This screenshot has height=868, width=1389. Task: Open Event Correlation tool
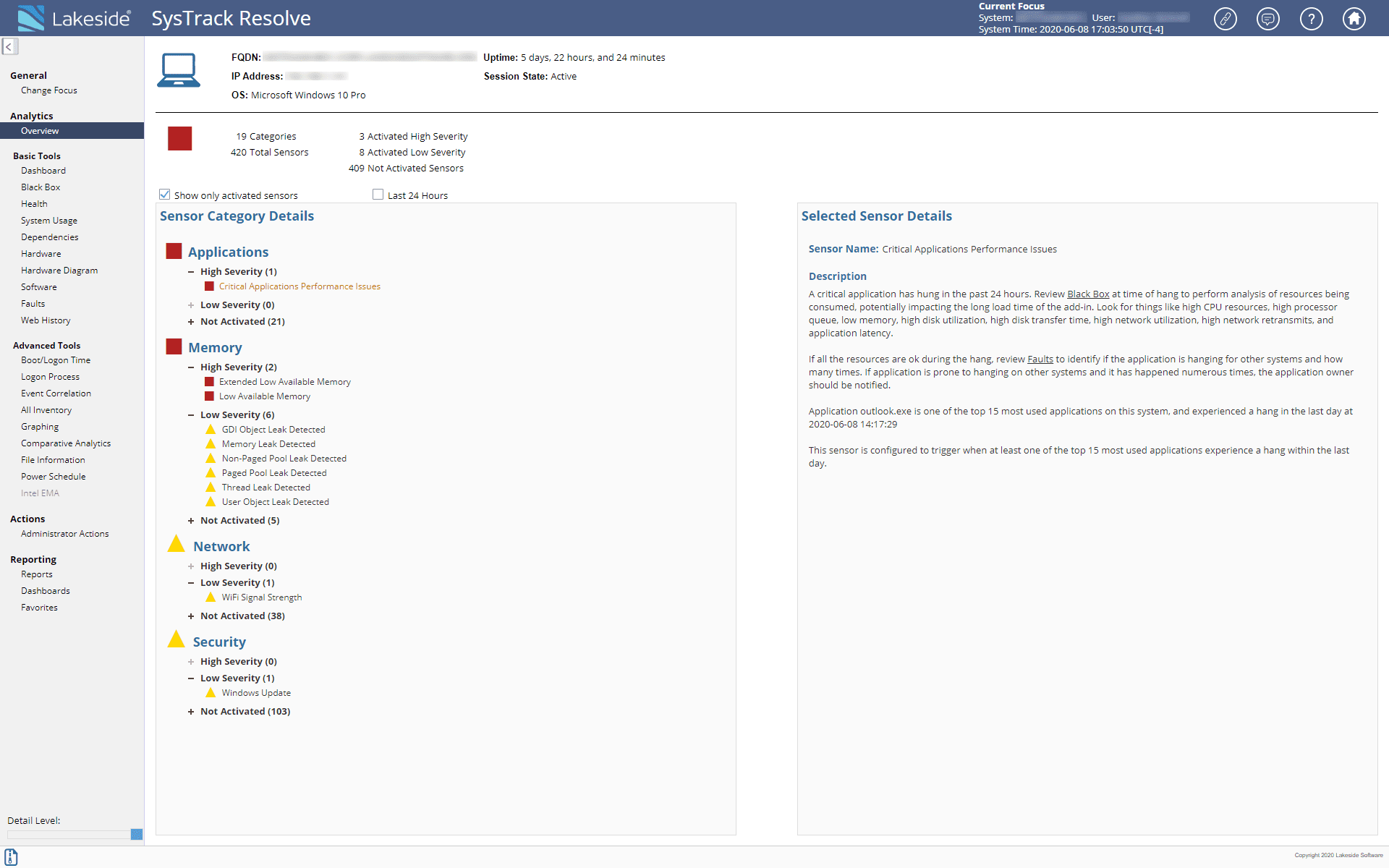[56, 393]
